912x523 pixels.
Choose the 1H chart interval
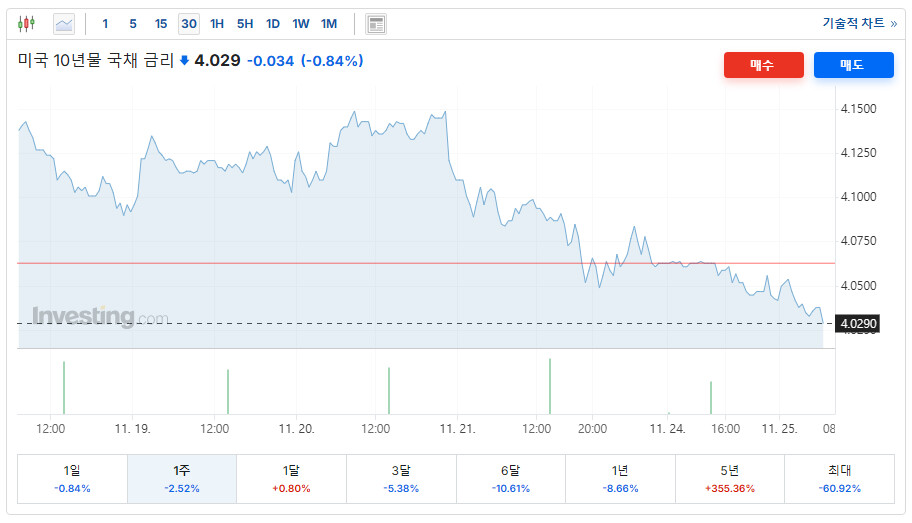click(x=217, y=24)
